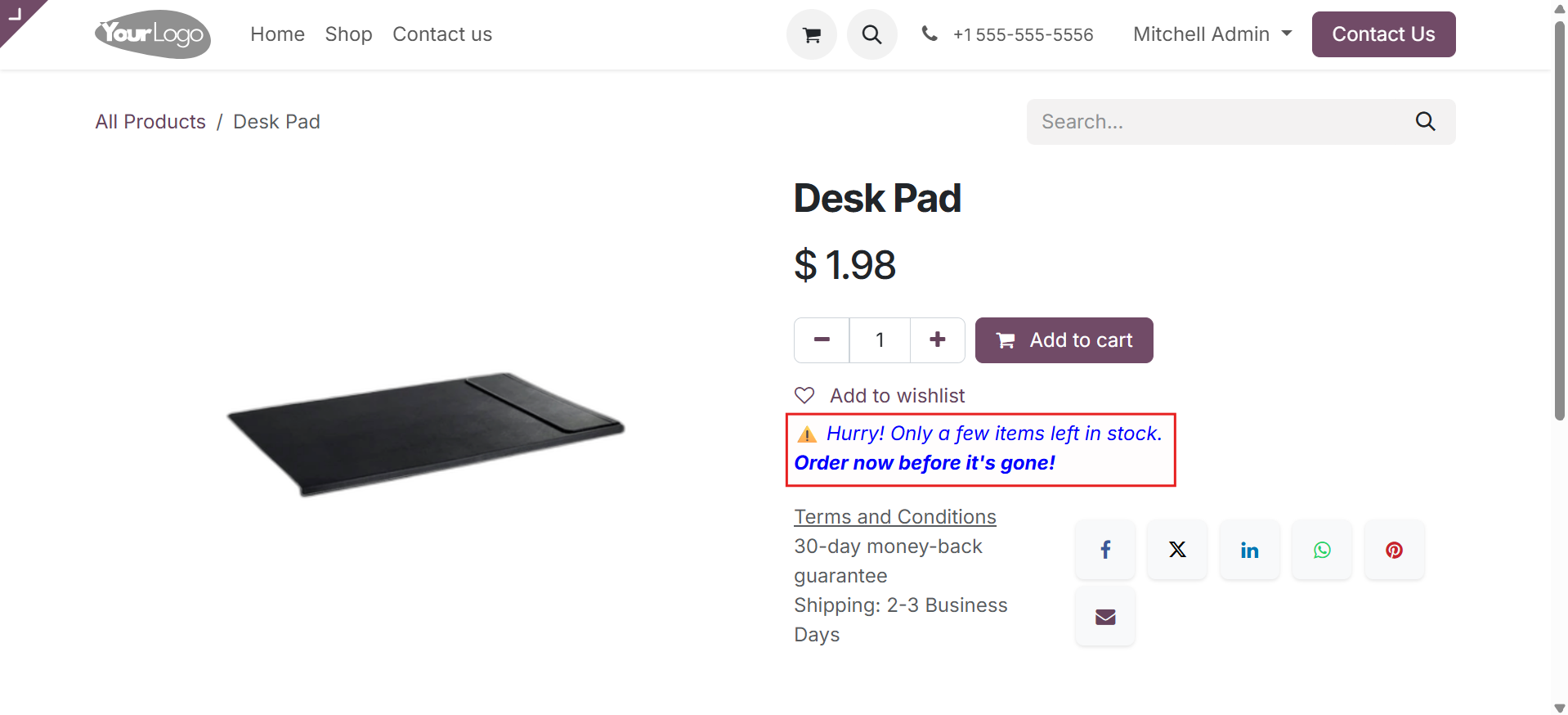This screenshot has width=1568, height=715.
Task: Share product on Facebook
Action: click(1105, 550)
